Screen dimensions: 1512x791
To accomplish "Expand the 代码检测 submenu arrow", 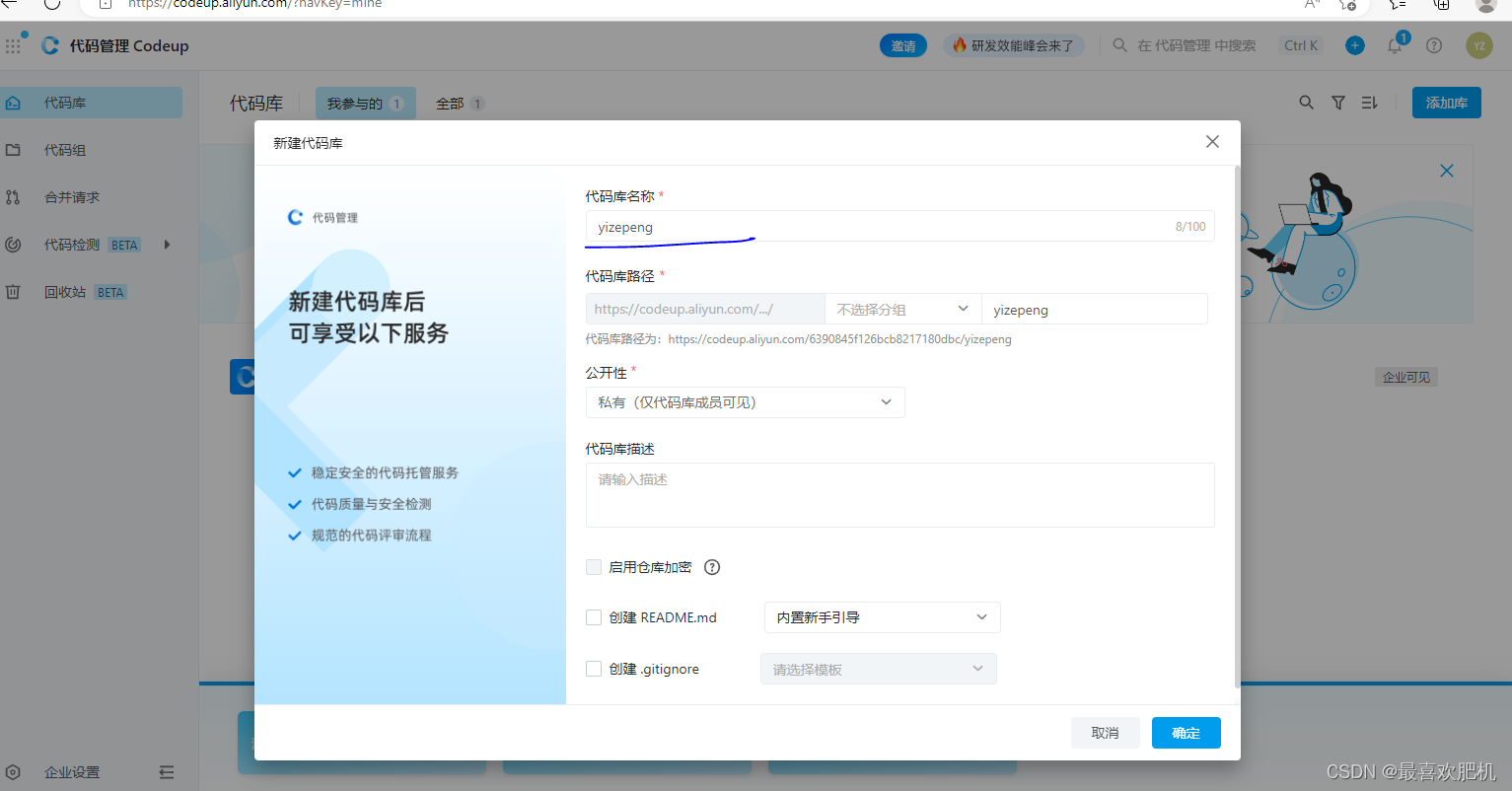I will pos(168,245).
